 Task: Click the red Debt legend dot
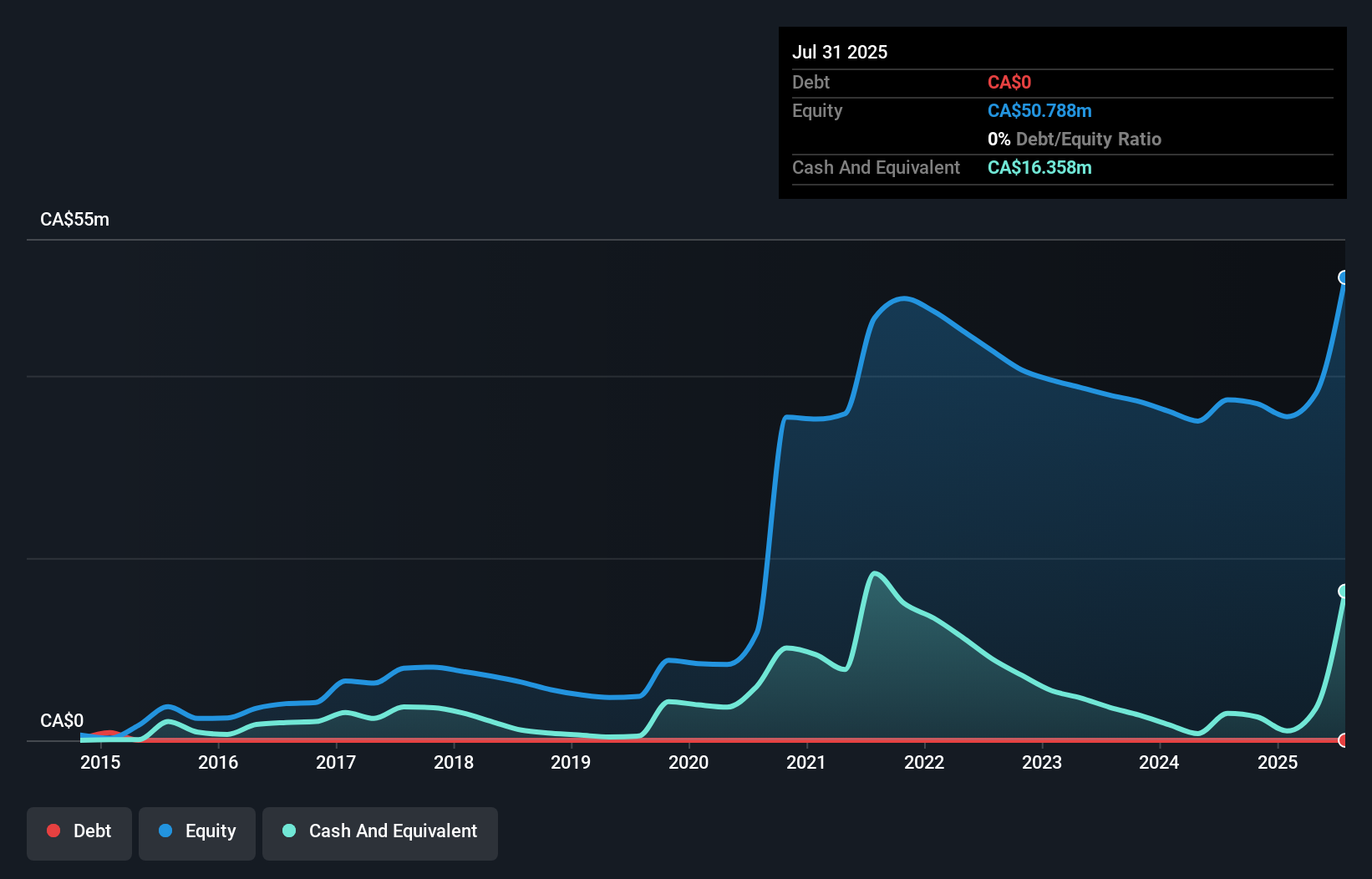click(x=53, y=831)
